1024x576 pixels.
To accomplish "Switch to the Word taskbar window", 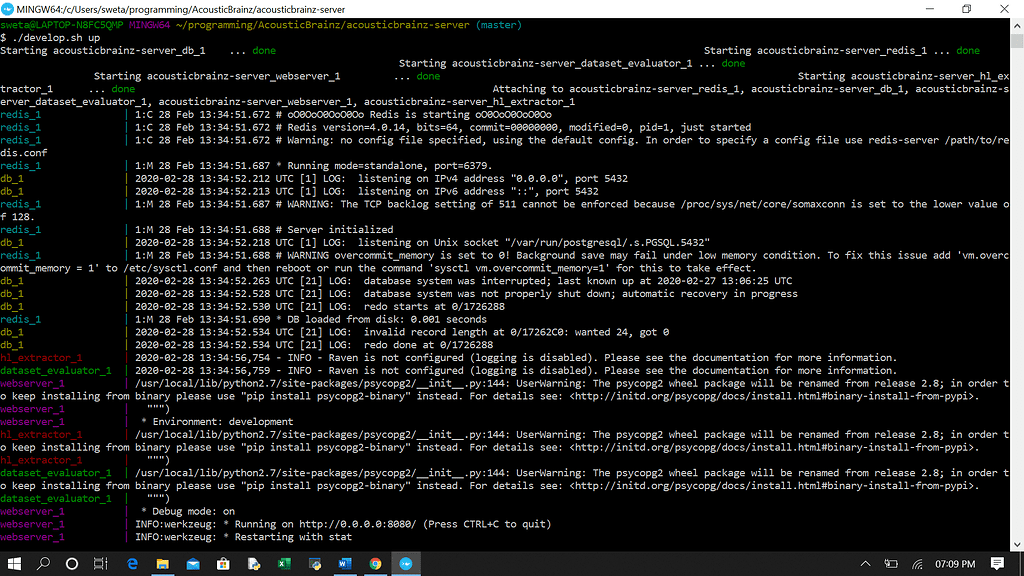I will tap(345, 563).
